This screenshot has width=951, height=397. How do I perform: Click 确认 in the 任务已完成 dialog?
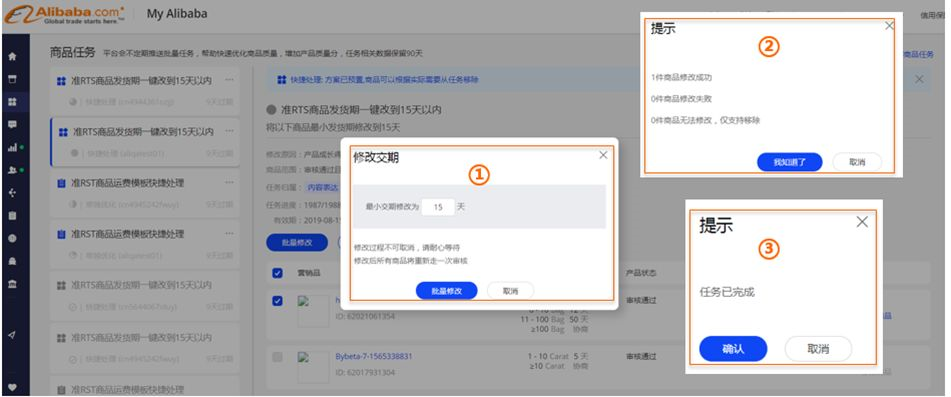733,349
